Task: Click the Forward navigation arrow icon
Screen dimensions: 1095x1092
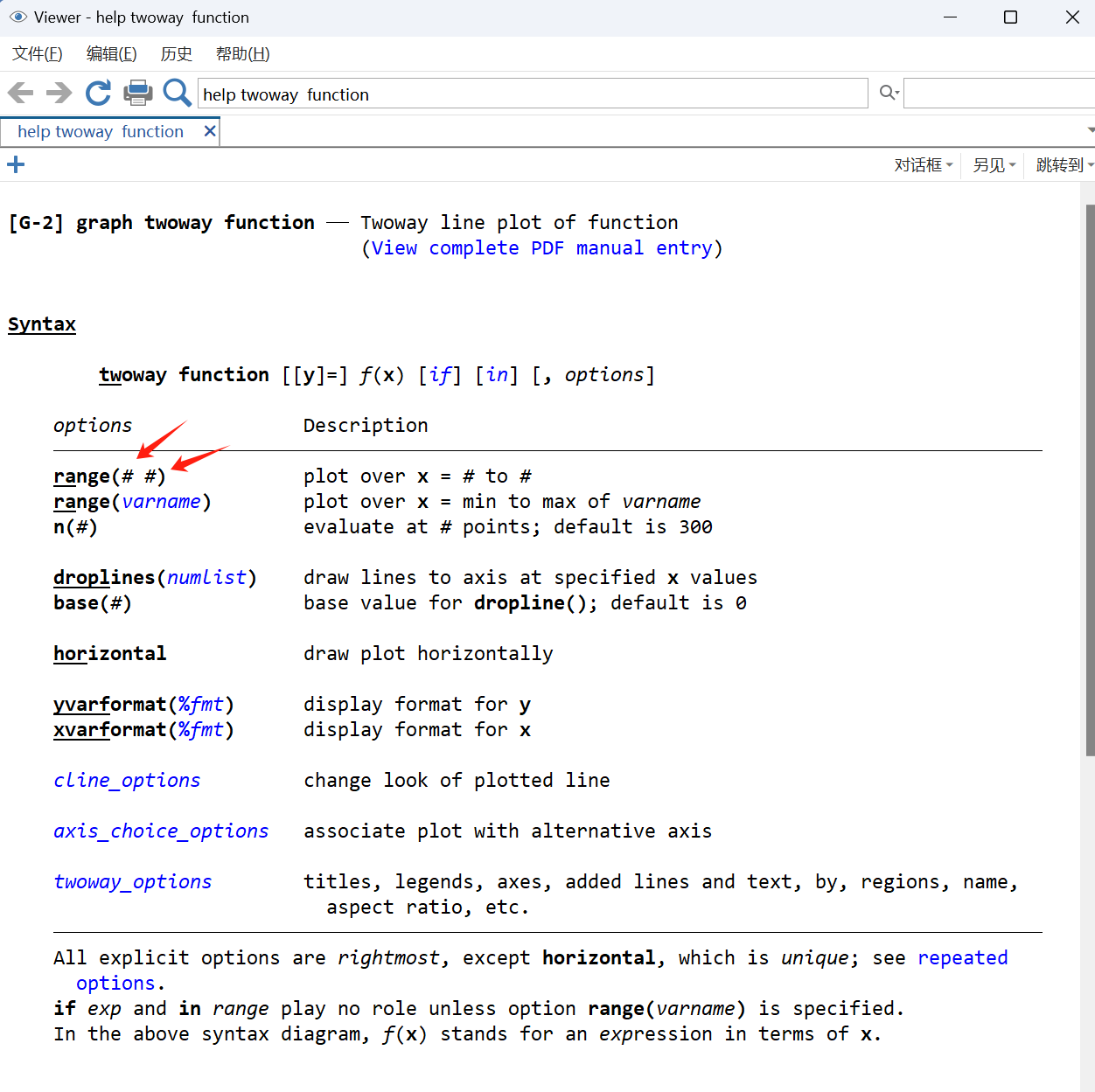Action: click(59, 93)
